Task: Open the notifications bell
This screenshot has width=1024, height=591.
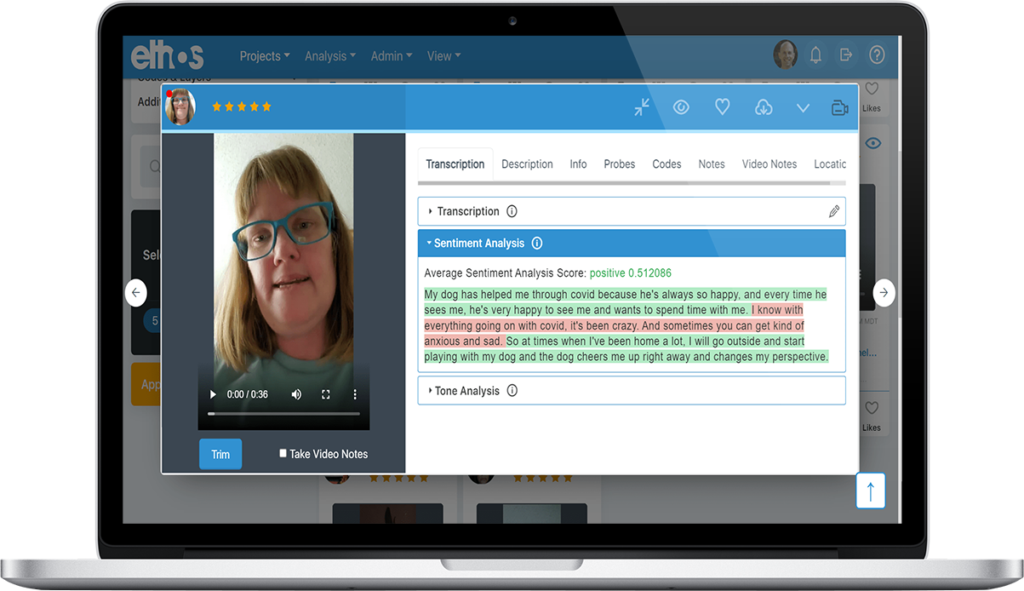Action: 816,55
